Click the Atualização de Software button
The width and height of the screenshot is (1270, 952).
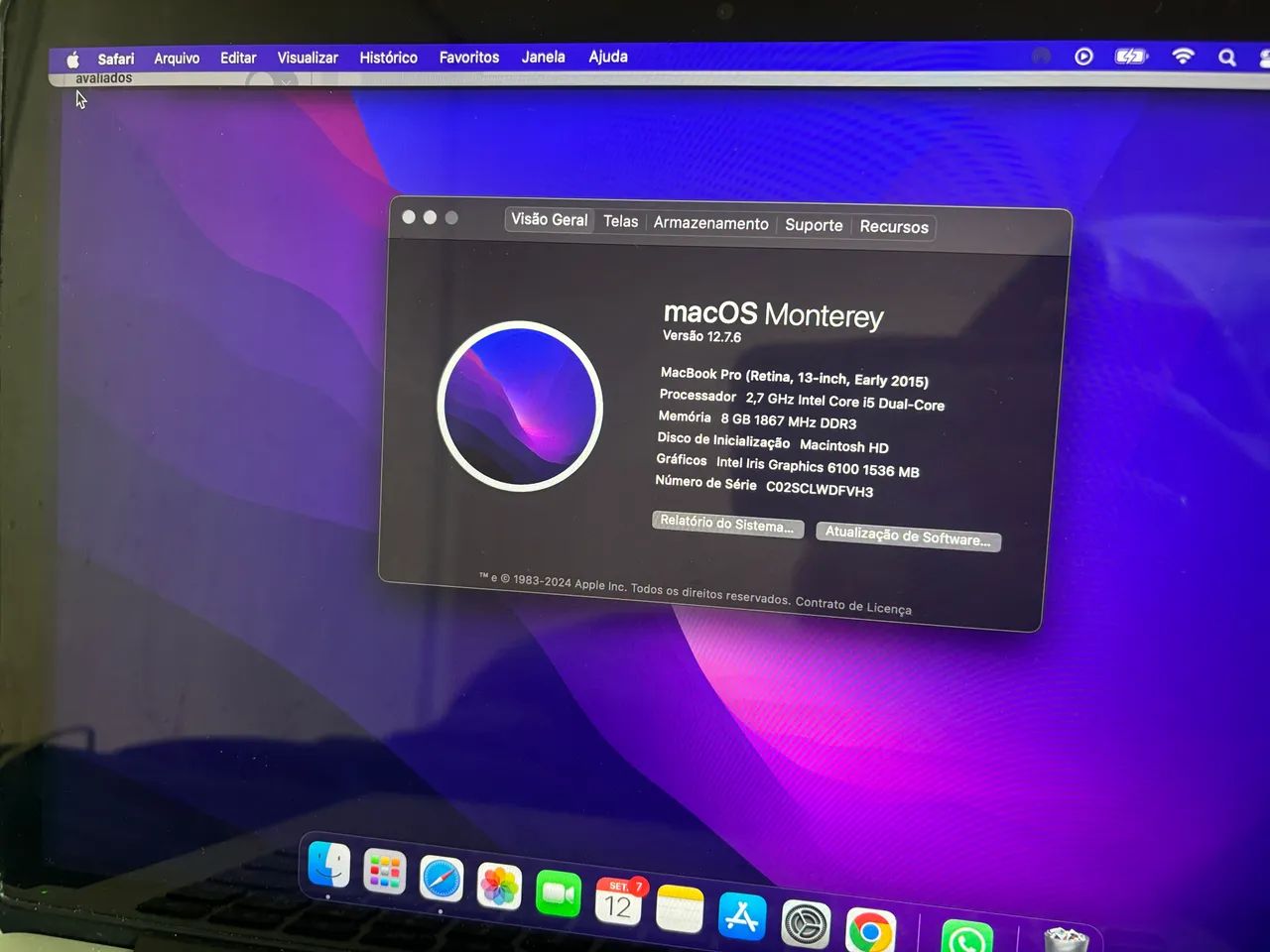pyautogui.click(x=908, y=536)
